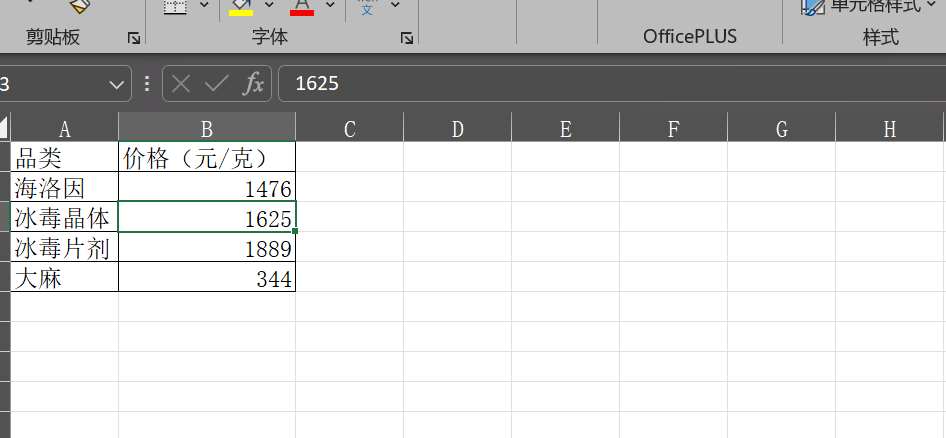Select the column D header

click(x=457, y=128)
